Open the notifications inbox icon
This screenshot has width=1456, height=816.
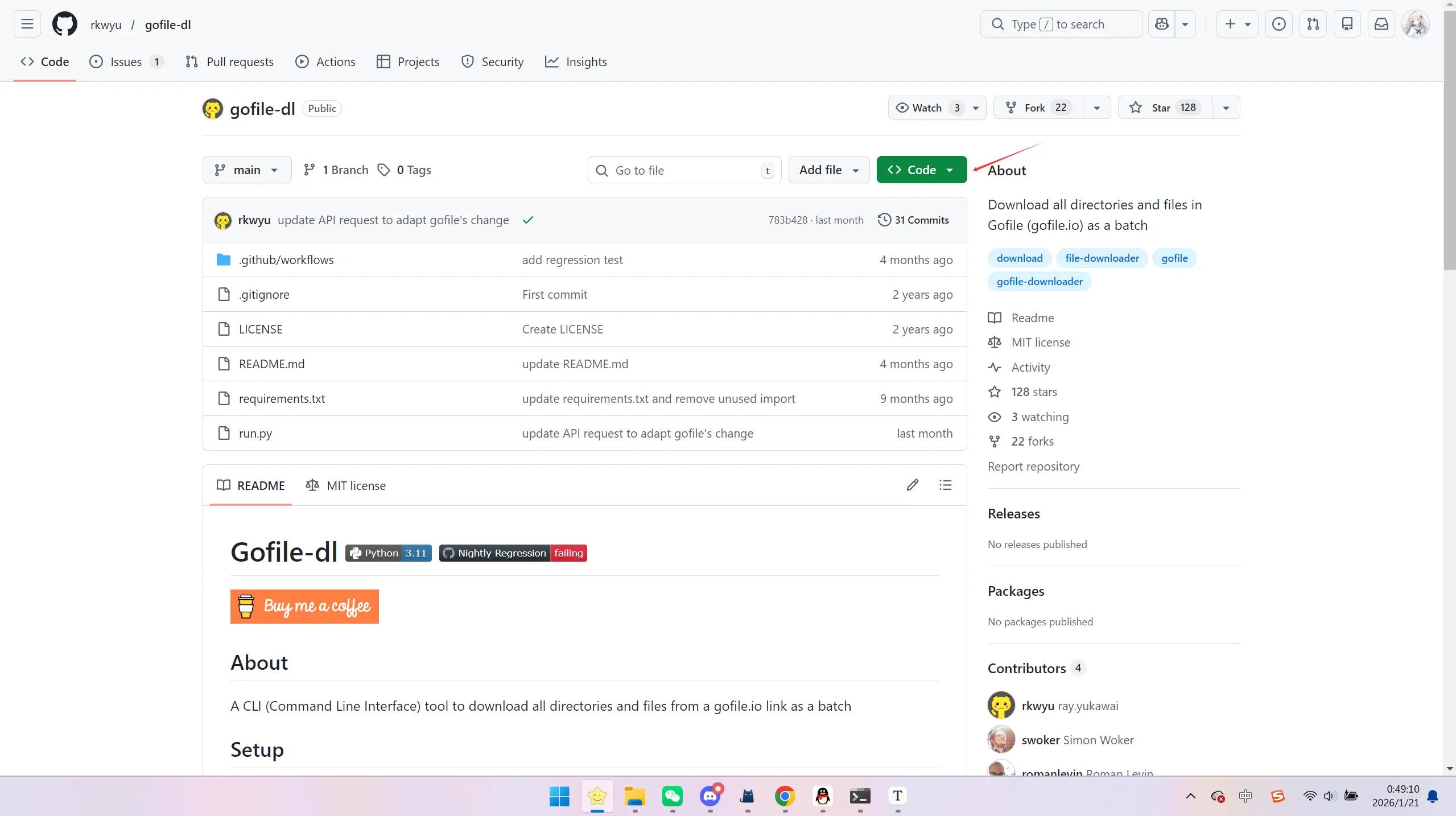click(x=1381, y=24)
